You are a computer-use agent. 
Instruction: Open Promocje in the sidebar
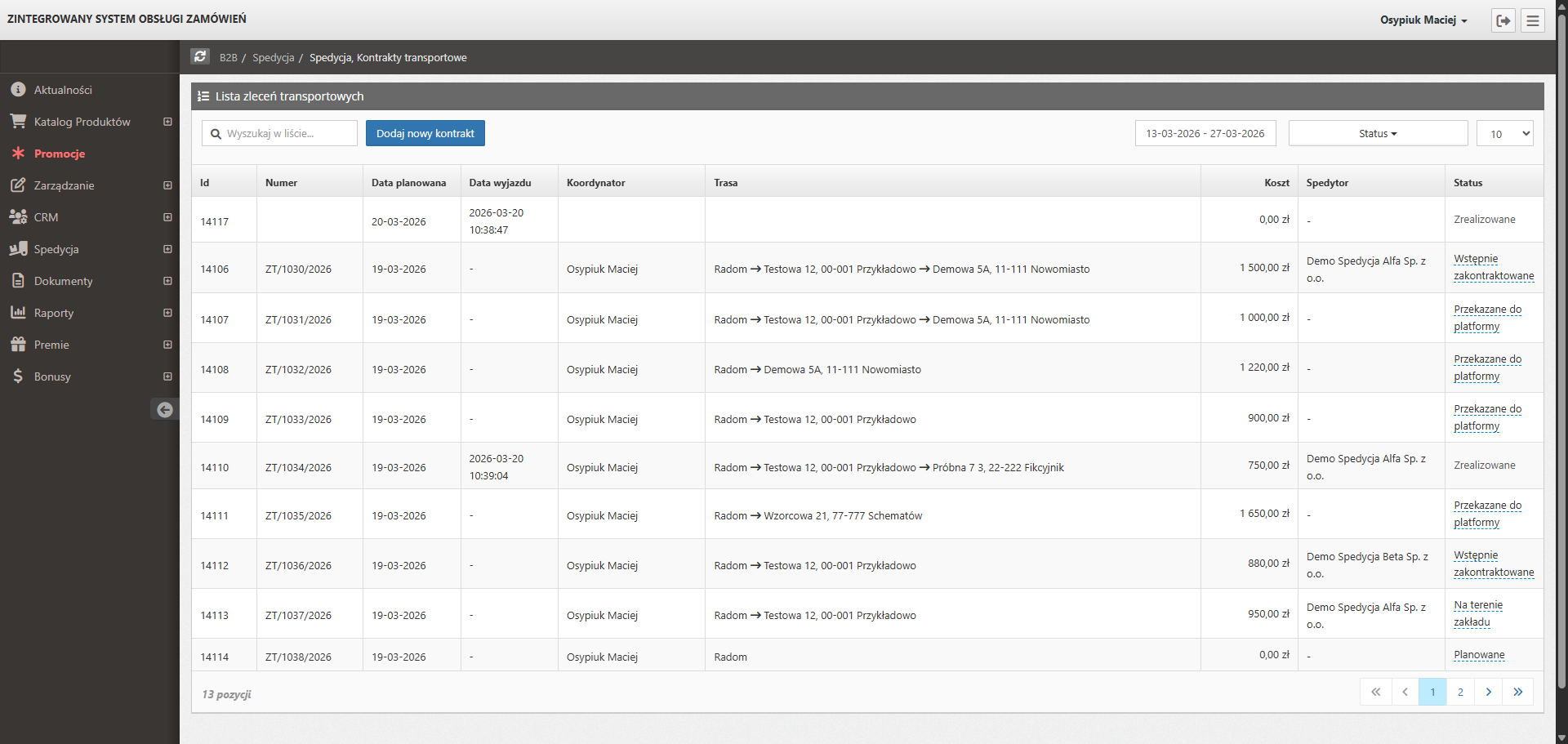point(60,154)
